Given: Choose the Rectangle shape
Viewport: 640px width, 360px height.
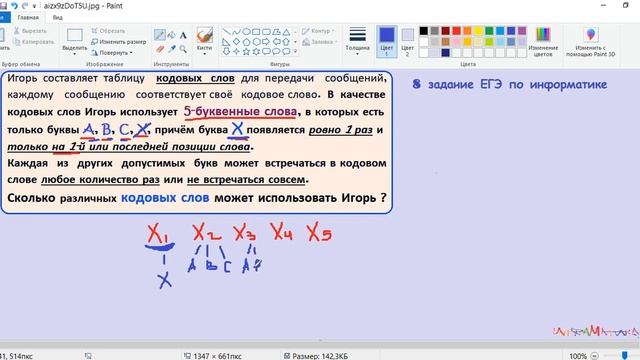Looking at the screenshot, I should [x=256, y=32].
